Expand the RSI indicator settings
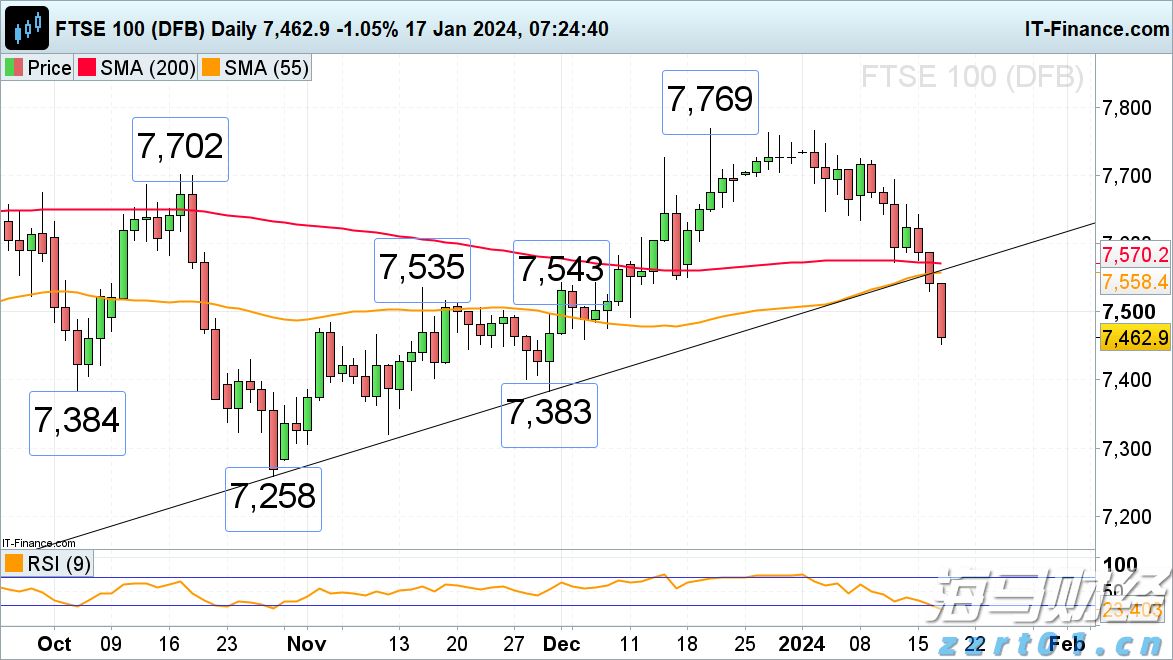1173x660 pixels. point(60,563)
